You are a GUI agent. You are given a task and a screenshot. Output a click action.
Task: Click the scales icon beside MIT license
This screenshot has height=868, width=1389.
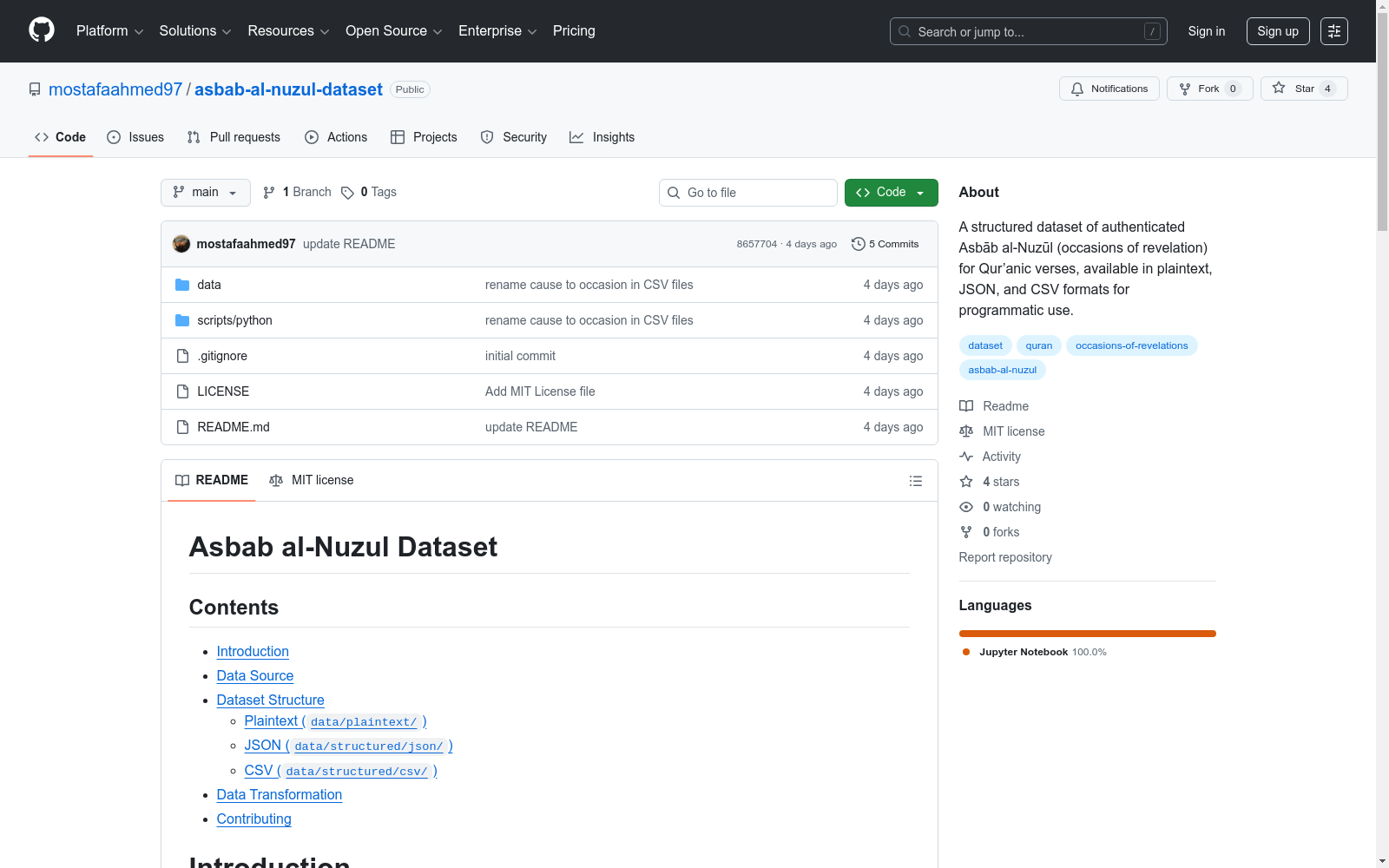(966, 431)
